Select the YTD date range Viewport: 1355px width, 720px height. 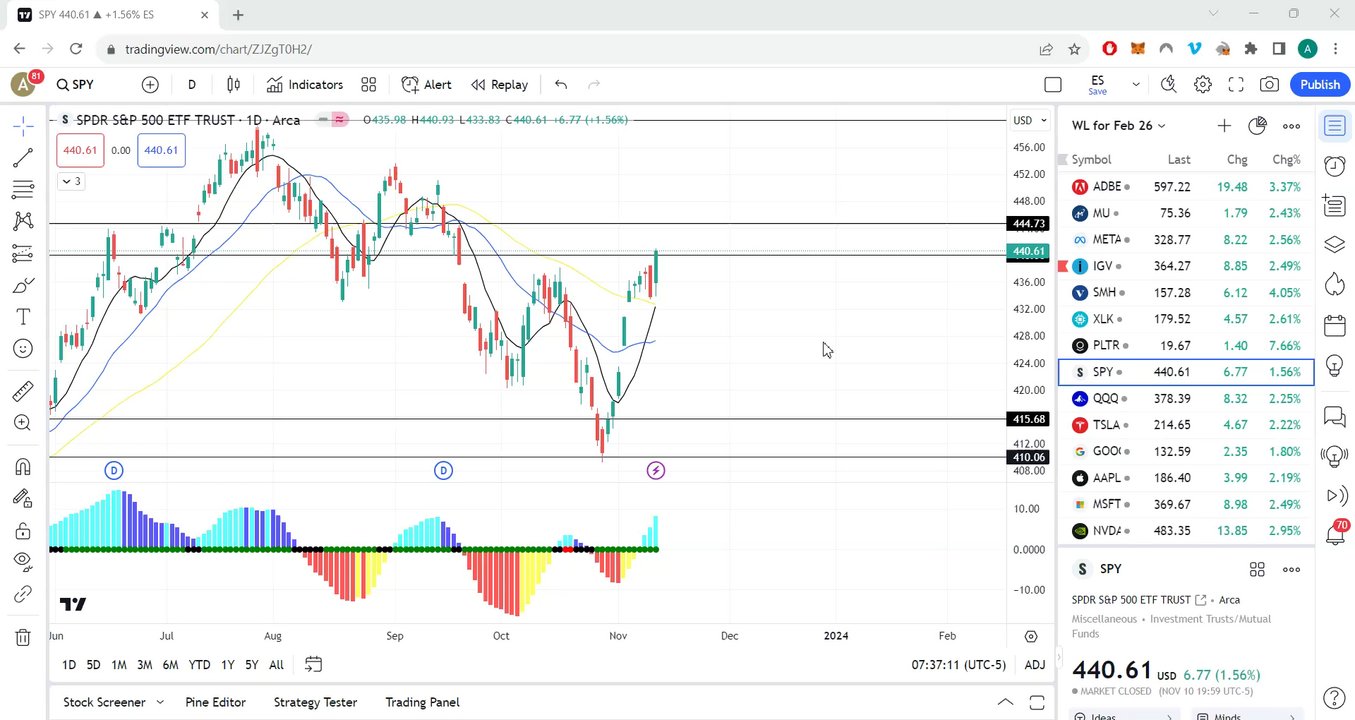(x=199, y=665)
